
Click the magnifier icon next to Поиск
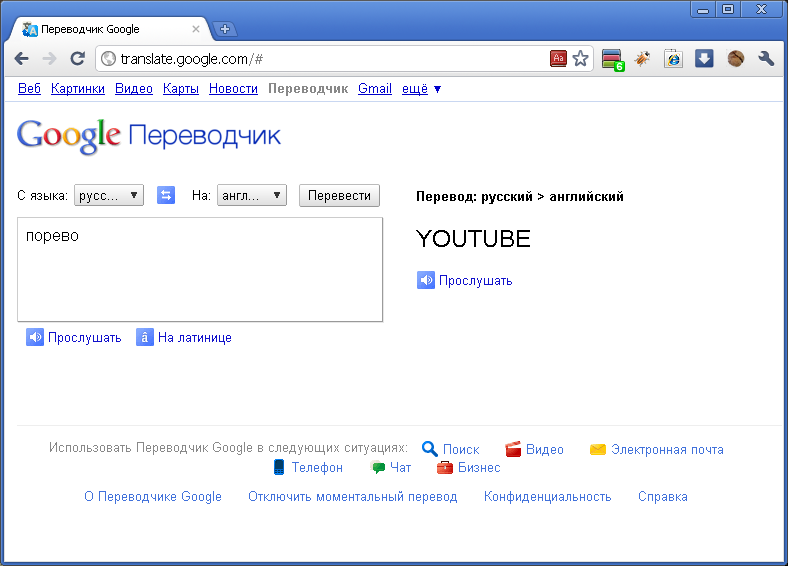pyautogui.click(x=429, y=448)
